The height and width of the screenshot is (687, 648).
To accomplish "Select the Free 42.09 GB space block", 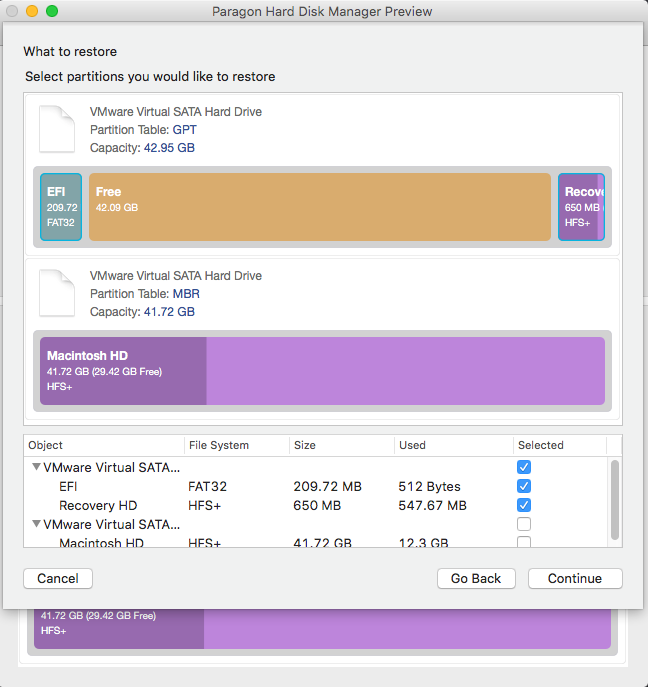I will (320, 207).
